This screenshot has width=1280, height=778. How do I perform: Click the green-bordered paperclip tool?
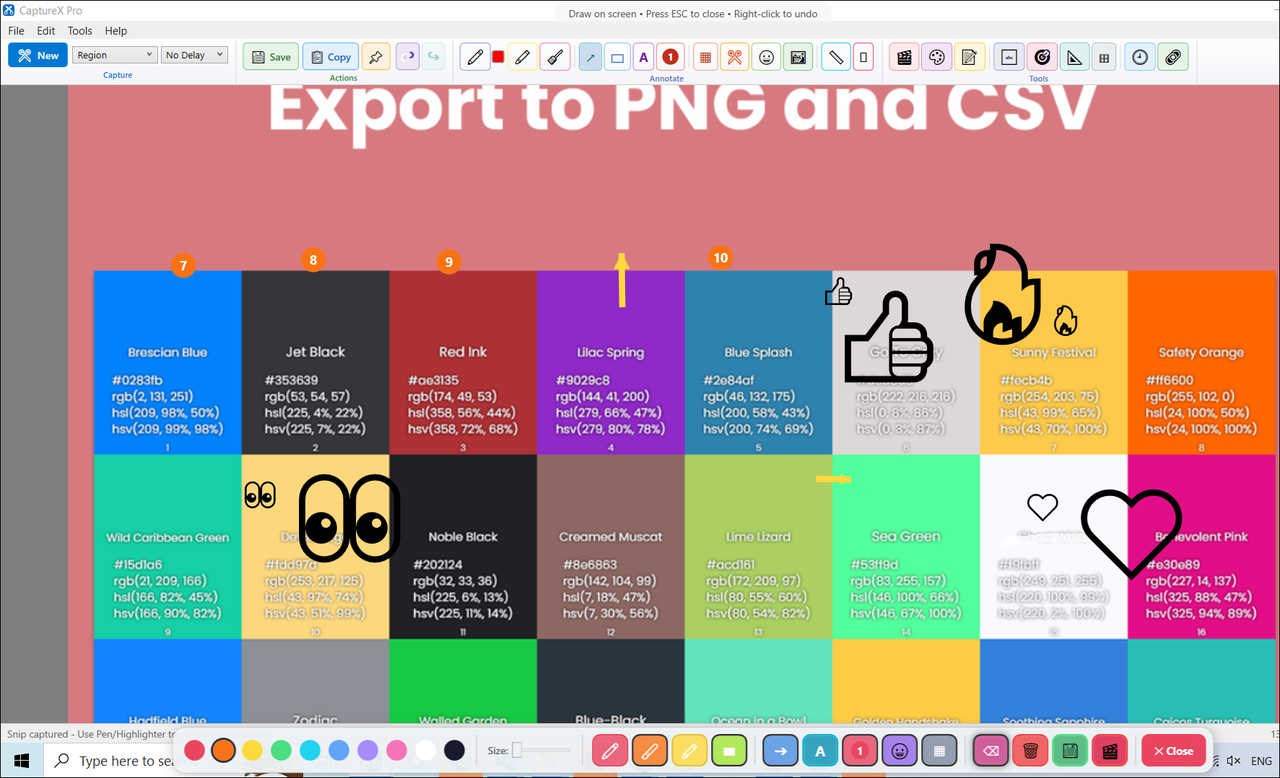(x=1173, y=57)
